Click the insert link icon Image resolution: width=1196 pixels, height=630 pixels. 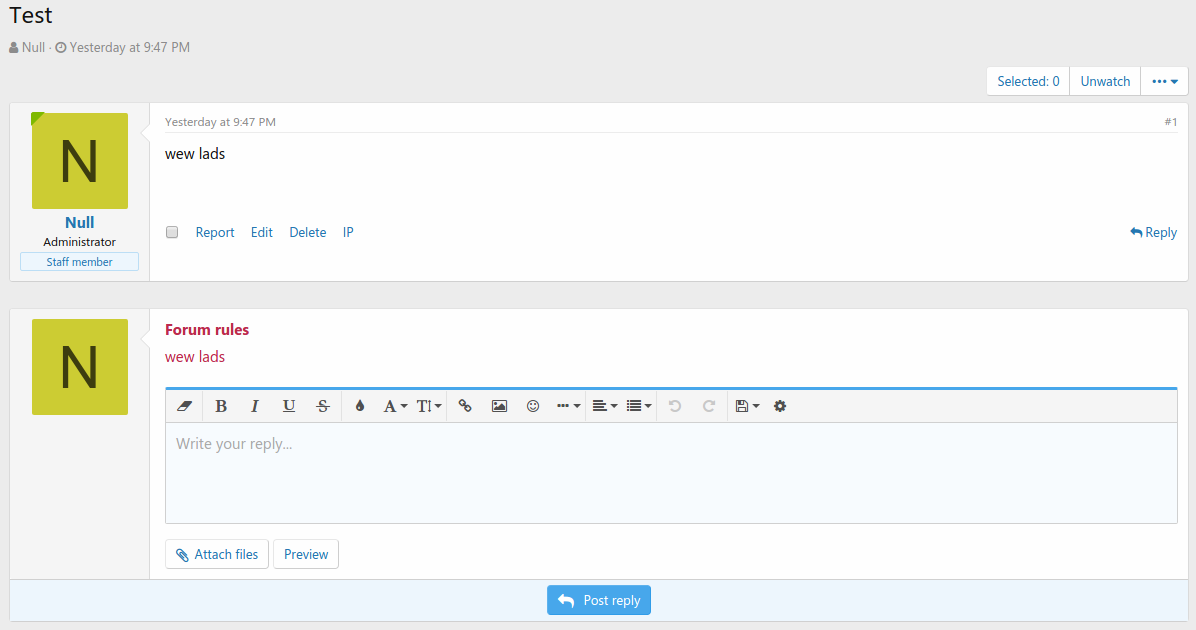click(465, 406)
